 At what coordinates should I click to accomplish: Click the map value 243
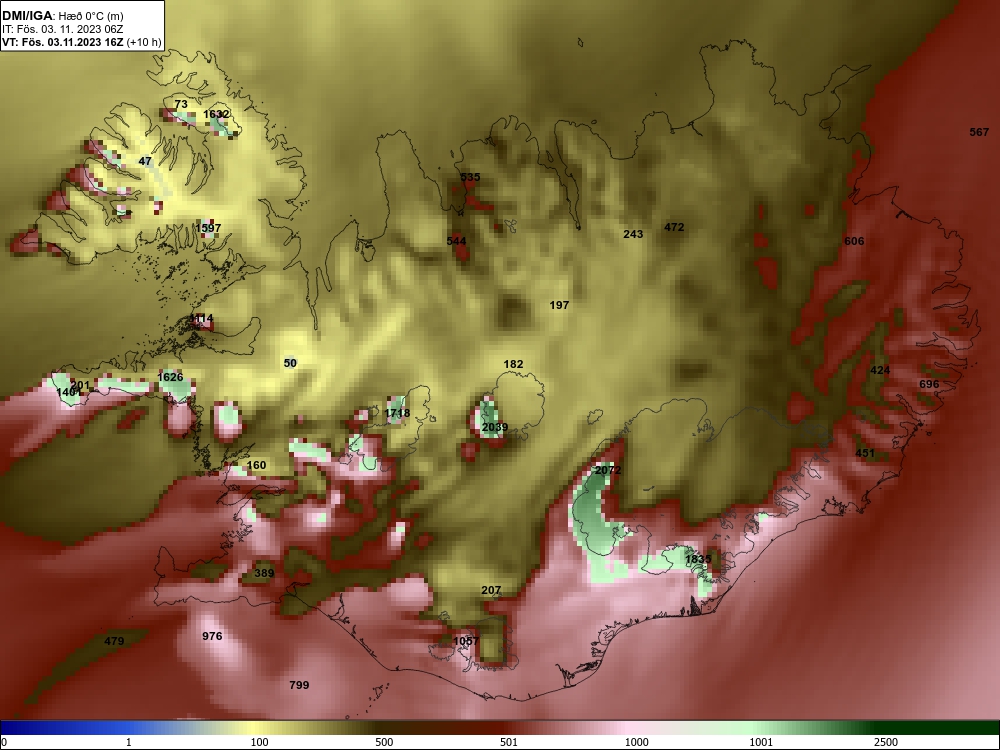(633, 235)
